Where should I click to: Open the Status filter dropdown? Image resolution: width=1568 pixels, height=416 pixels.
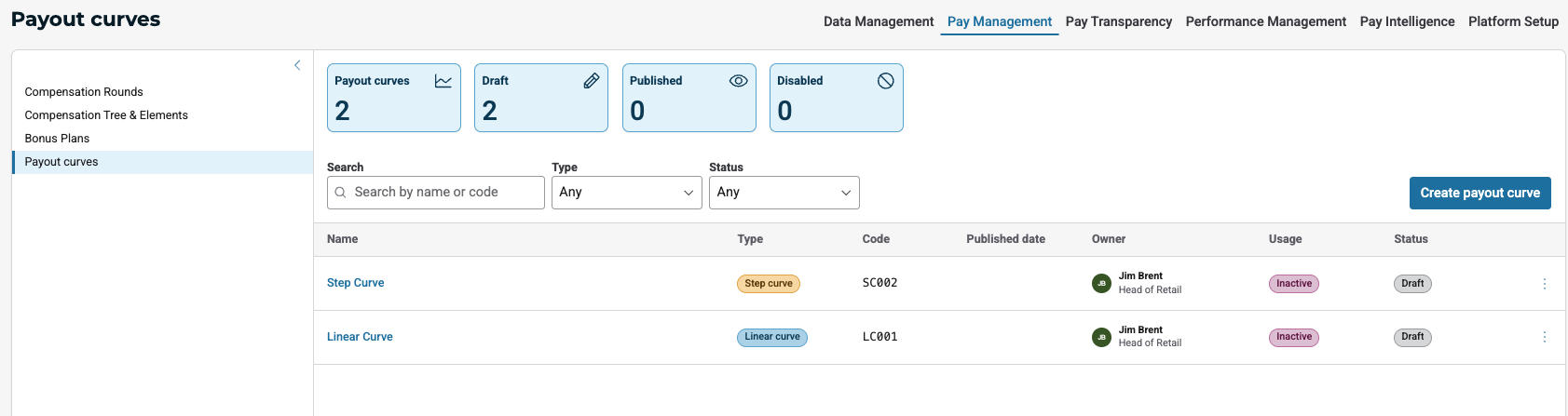784,193
